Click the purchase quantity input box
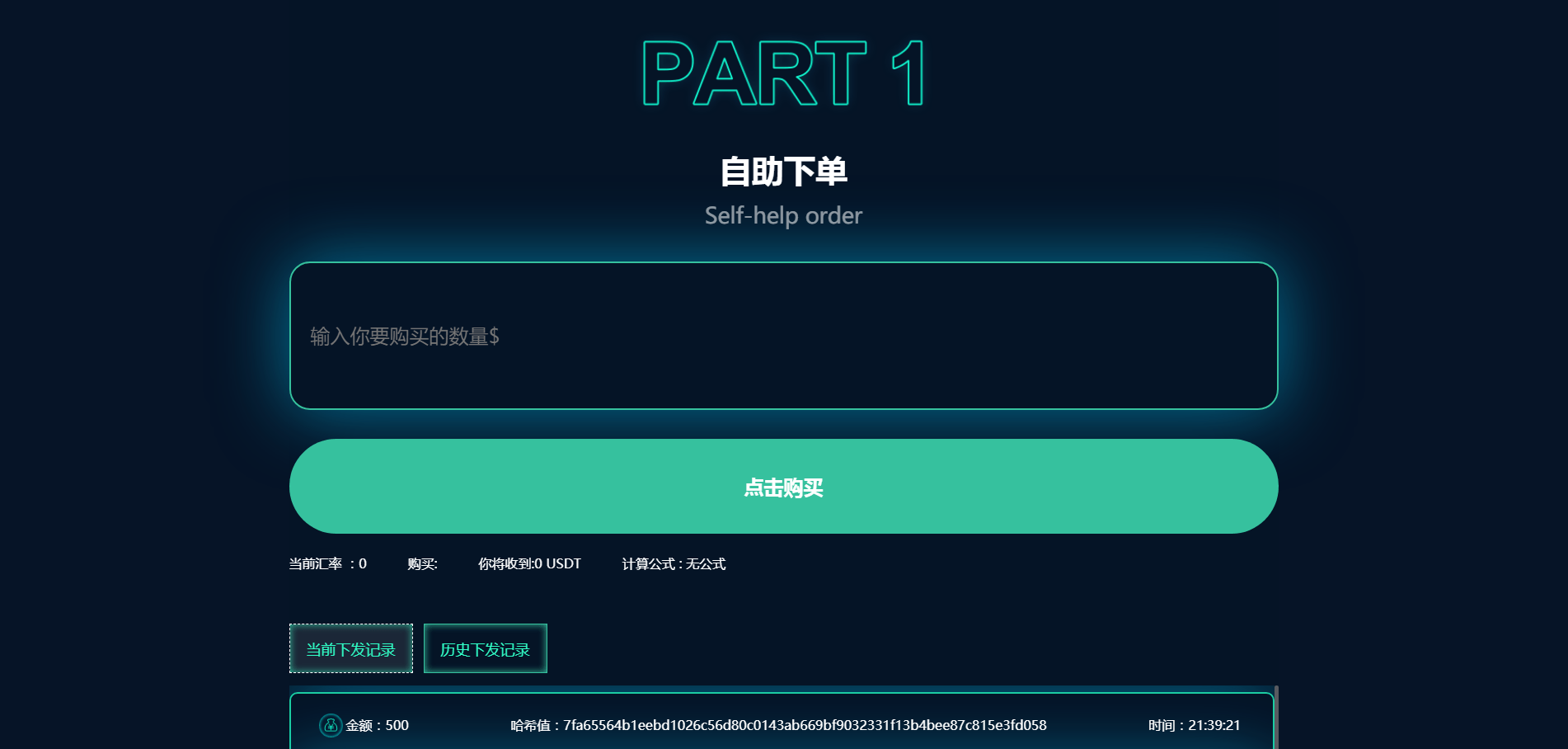This screenshot has width=1568, height=749. coord(783,335)
